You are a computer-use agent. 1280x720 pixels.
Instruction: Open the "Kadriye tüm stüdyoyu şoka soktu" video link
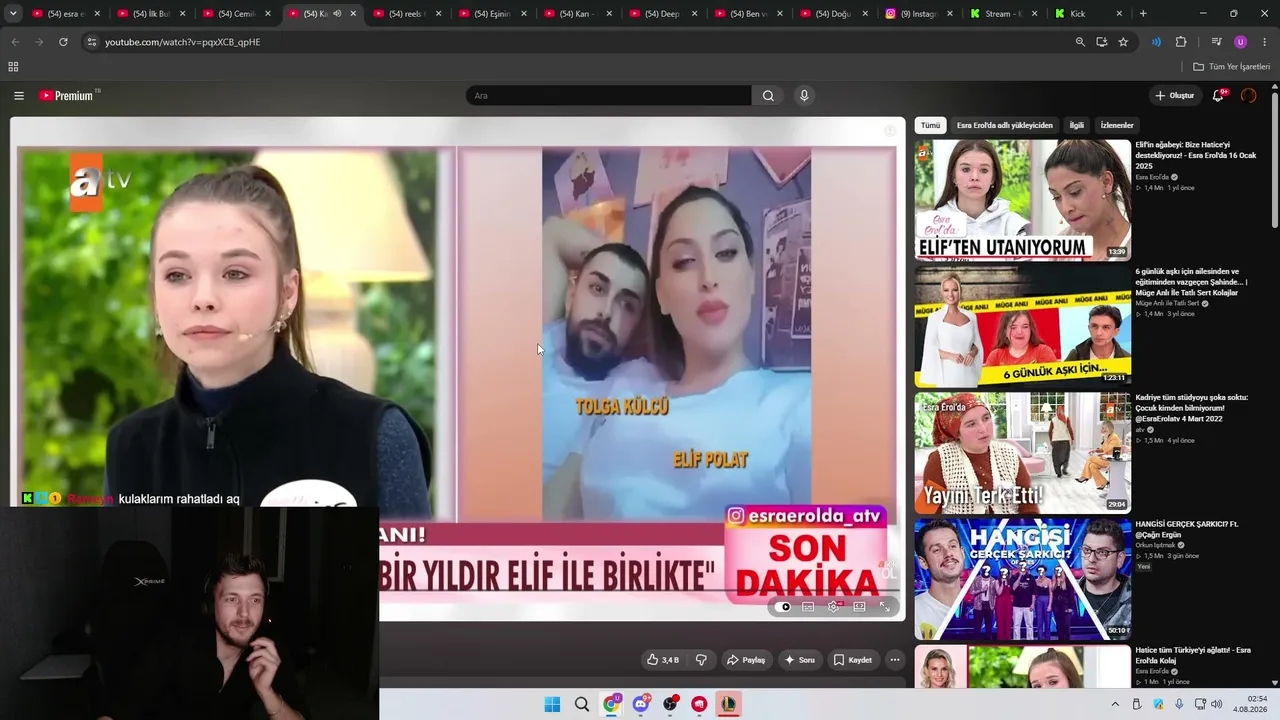(1192, 408)
